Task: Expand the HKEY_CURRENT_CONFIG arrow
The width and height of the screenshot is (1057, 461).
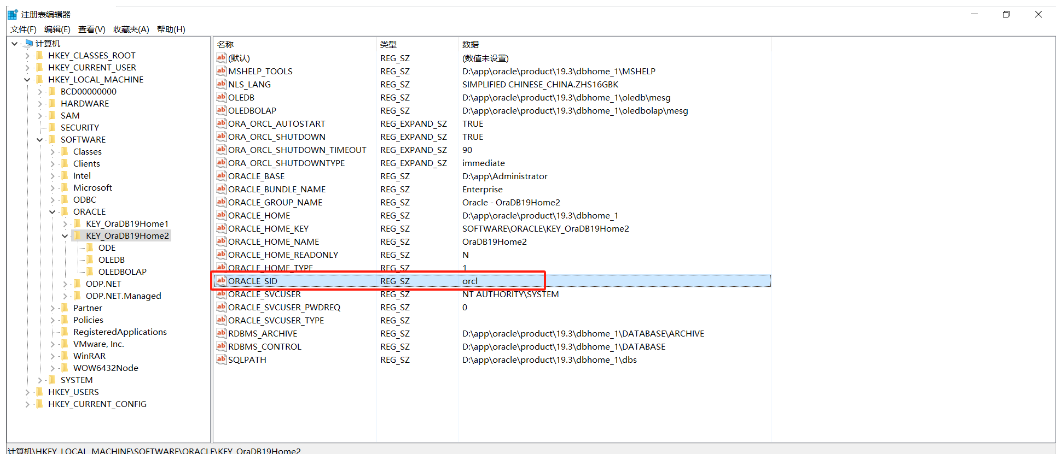Action: click(27, 404)
